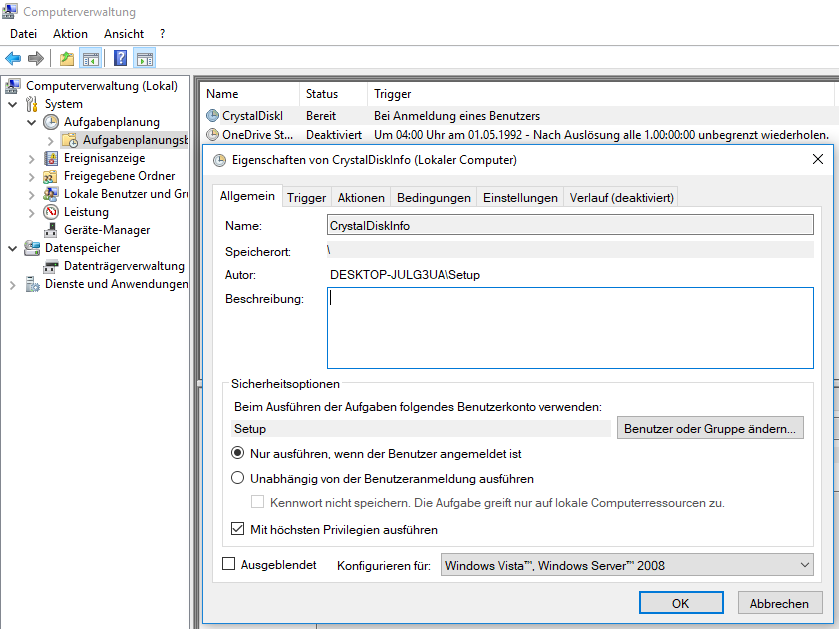This screenshot has width=839, height=629.
Task: Open the 'Konfigurieren für' dropdown
Action: [627, 566]
